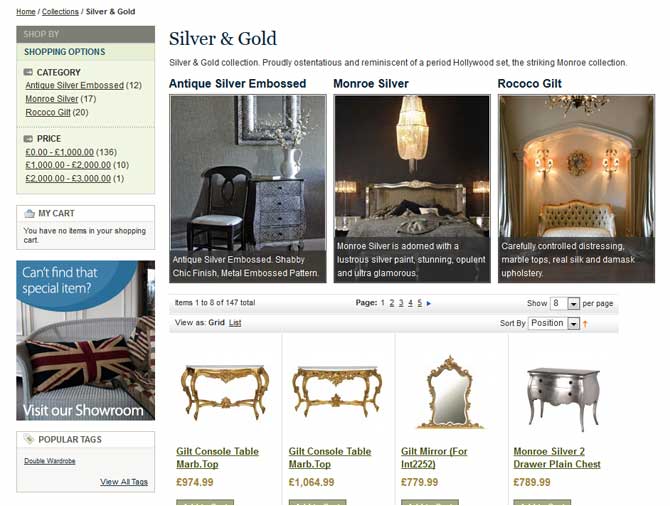Click the orange sort direction arrow
Screen dimensions: 670x506
[585, 324]
